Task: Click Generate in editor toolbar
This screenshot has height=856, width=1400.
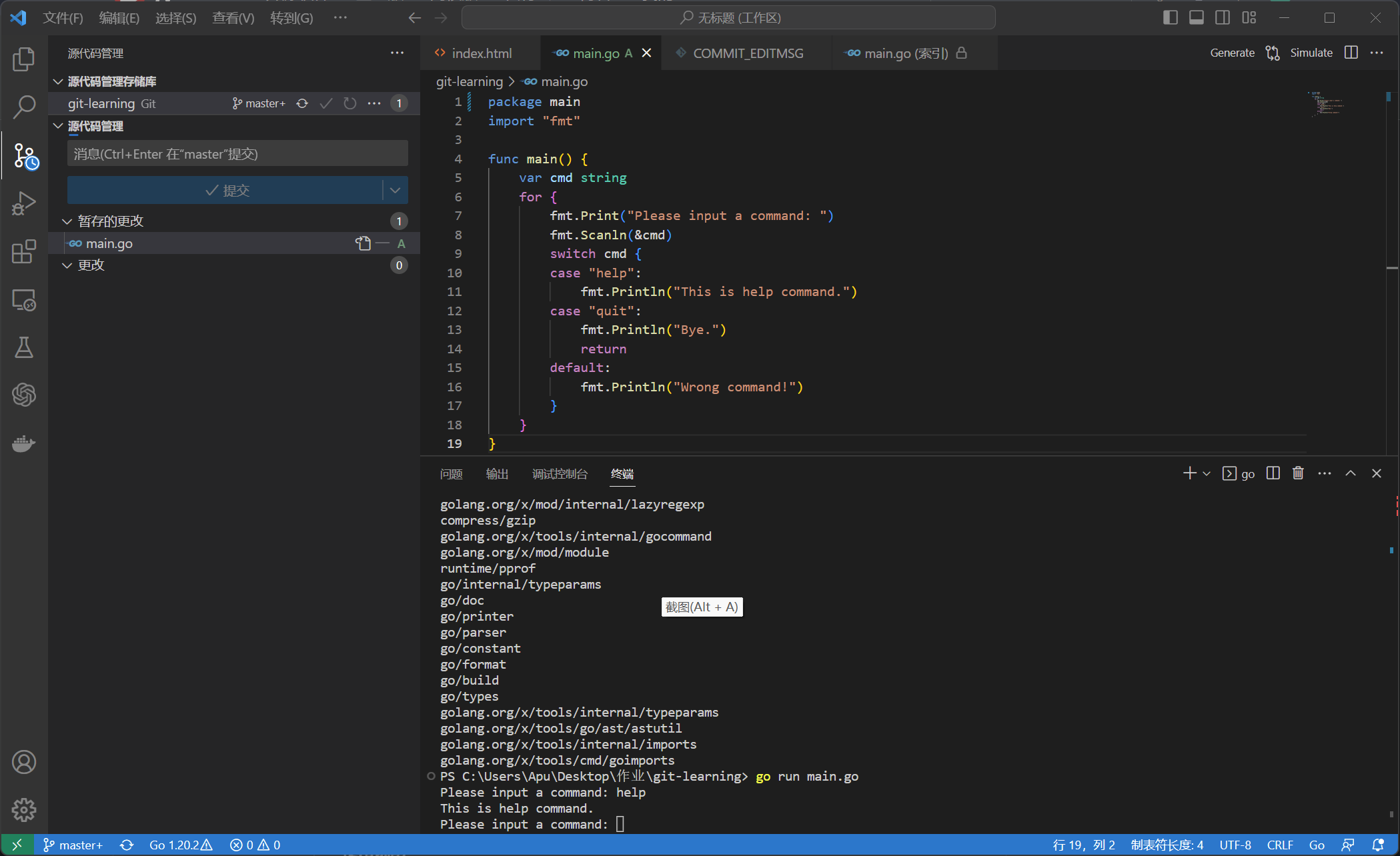Action: pos(1232,53)
